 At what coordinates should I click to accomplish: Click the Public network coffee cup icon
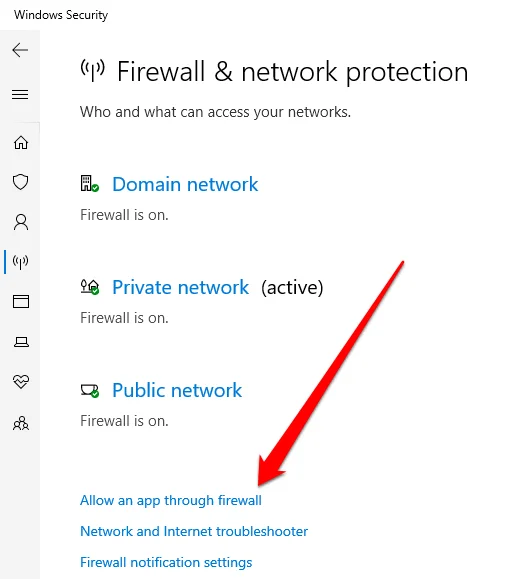coord(90,390)
